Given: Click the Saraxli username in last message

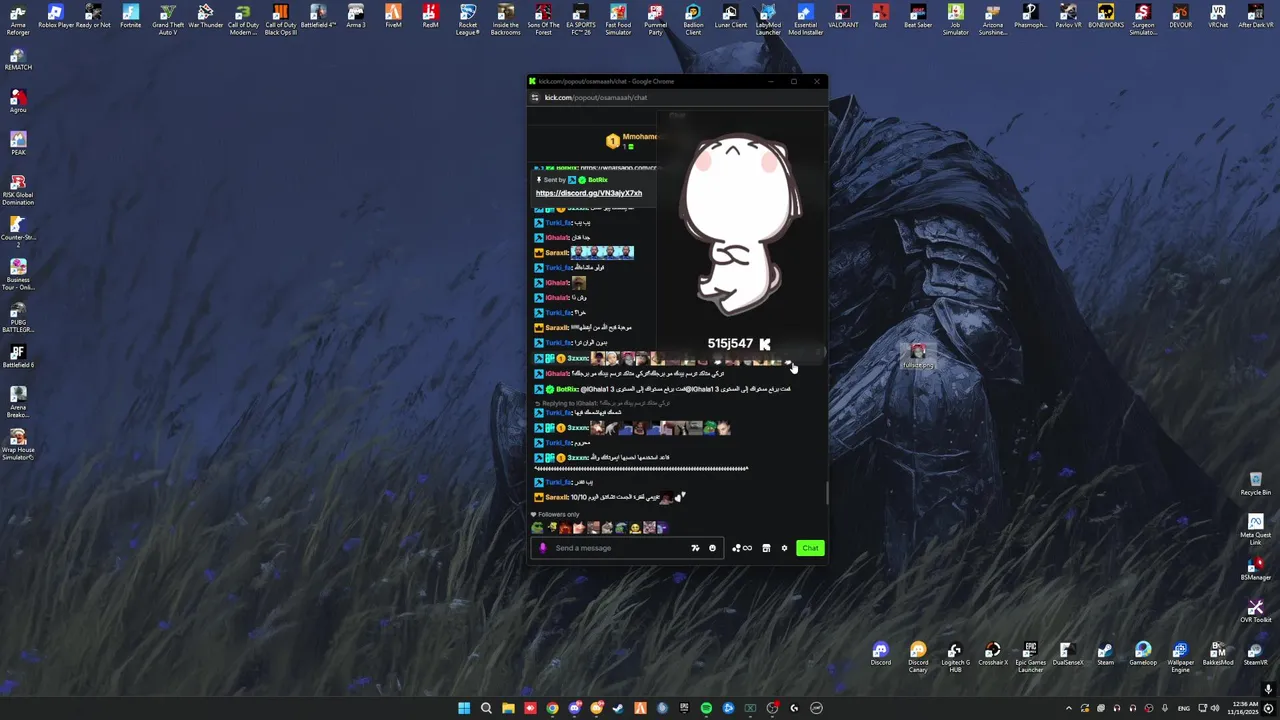Looking at the screenshot, I should tap(556, 497).
